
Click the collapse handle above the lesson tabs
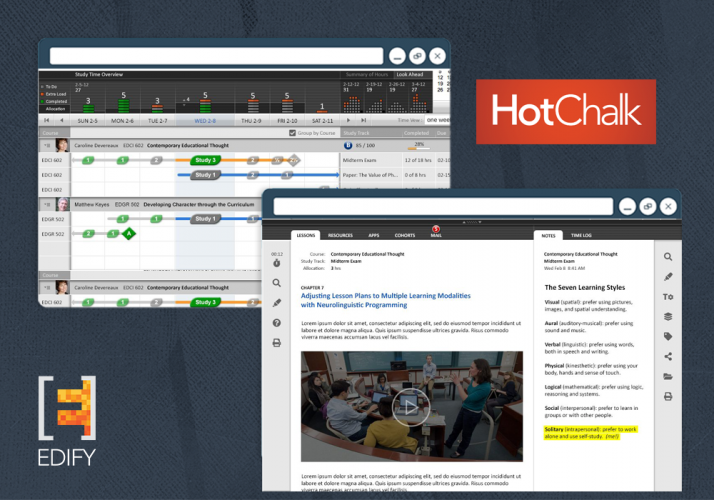click(x=472, y=222)
